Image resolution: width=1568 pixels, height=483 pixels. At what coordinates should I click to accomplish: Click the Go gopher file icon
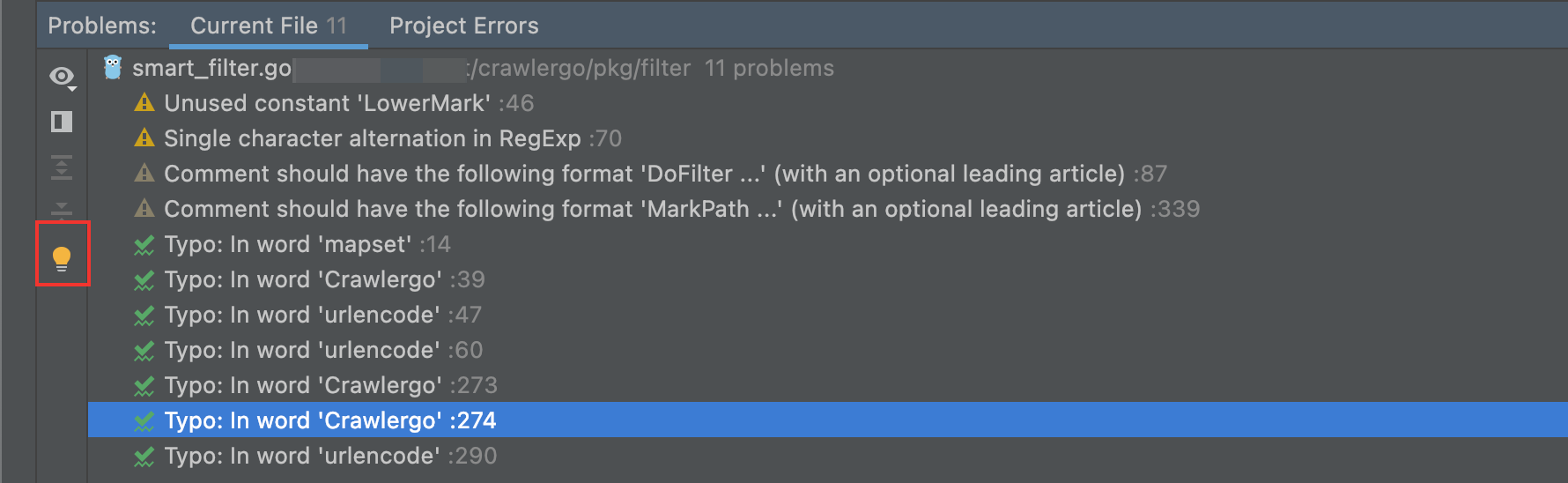[113, 68]
